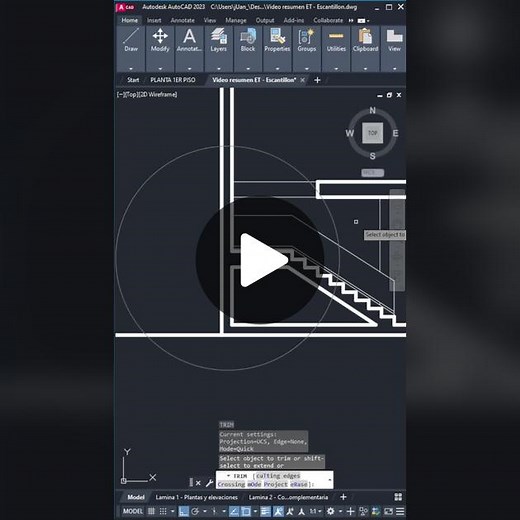The height and width of the screenshot is (520, 520).
Task: Click the Annotation Monitor plus icon in status bar
Action: [x=350, y=511]
